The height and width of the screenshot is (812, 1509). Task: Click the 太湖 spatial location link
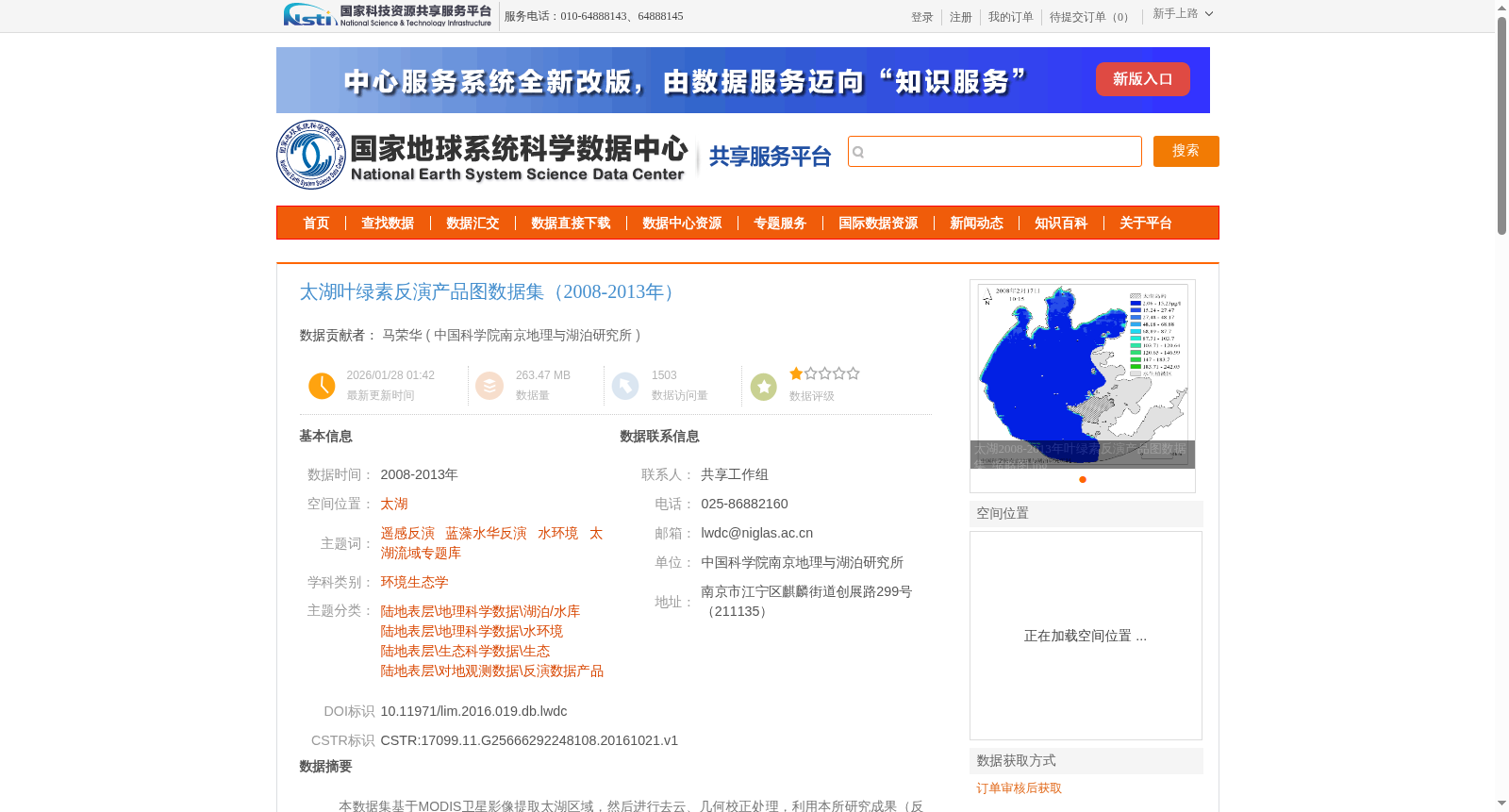point(394,505)
